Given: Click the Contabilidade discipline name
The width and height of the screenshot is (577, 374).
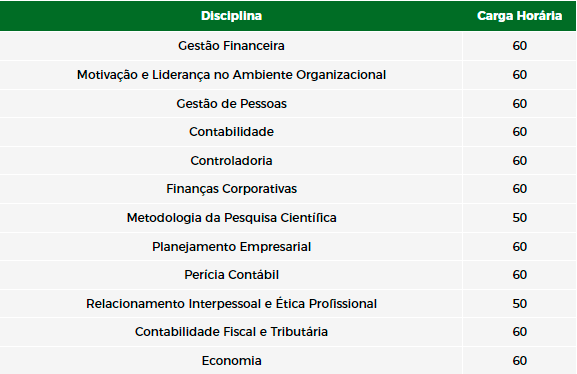Looking at the screenshot, I should tap(231, 132).
